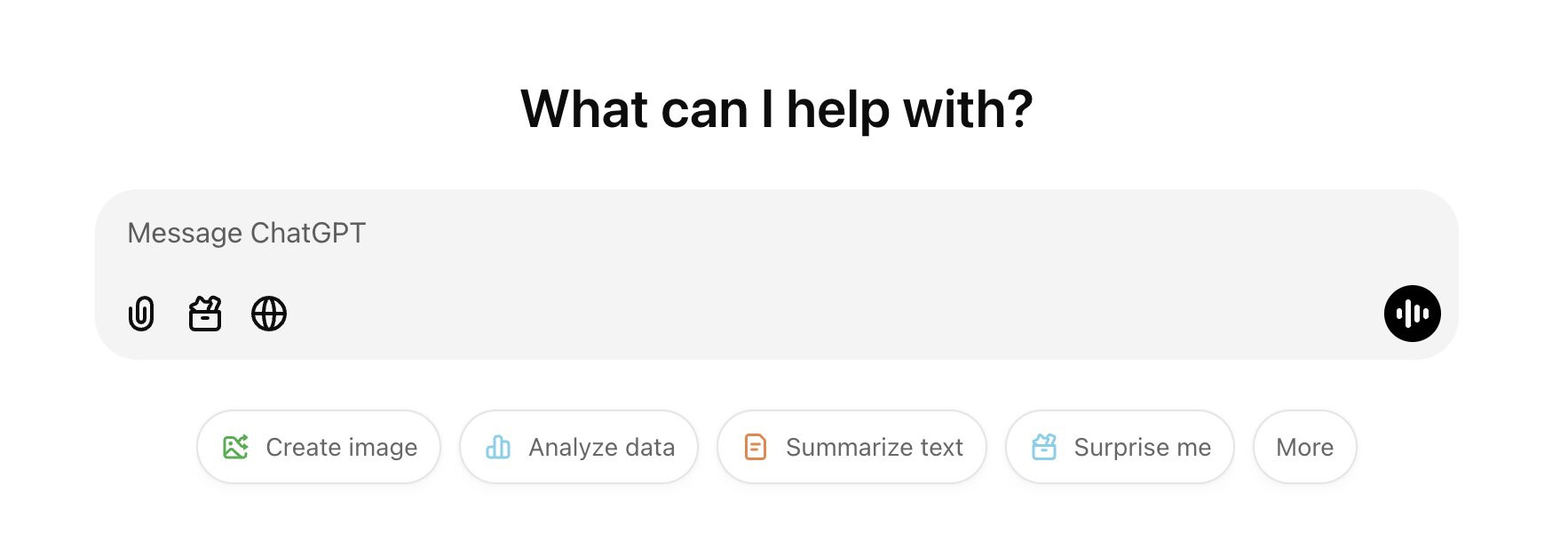
Task: Toggle the globe web search icon
Action: 269,314
